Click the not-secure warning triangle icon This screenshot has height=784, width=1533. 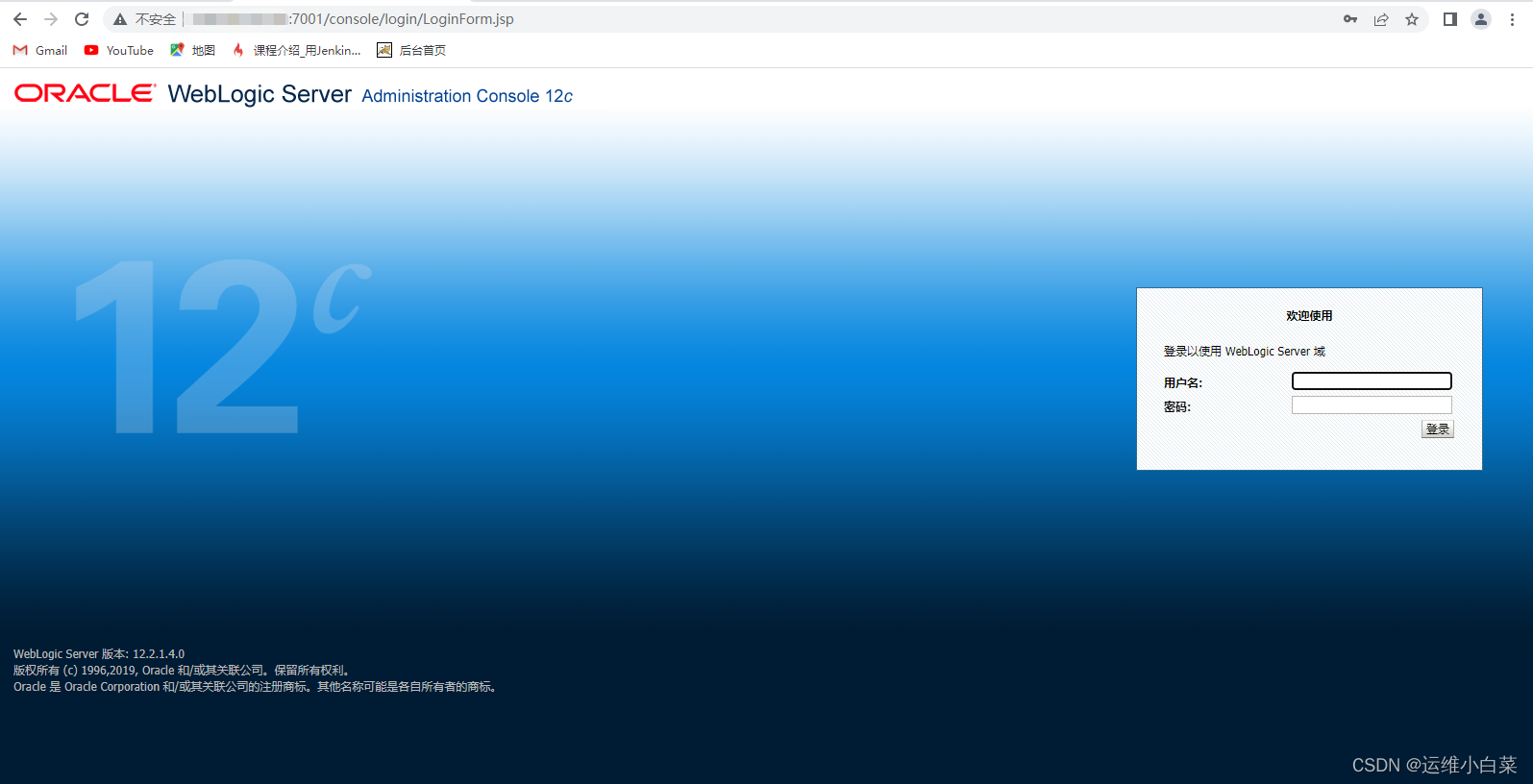(120, 19)
